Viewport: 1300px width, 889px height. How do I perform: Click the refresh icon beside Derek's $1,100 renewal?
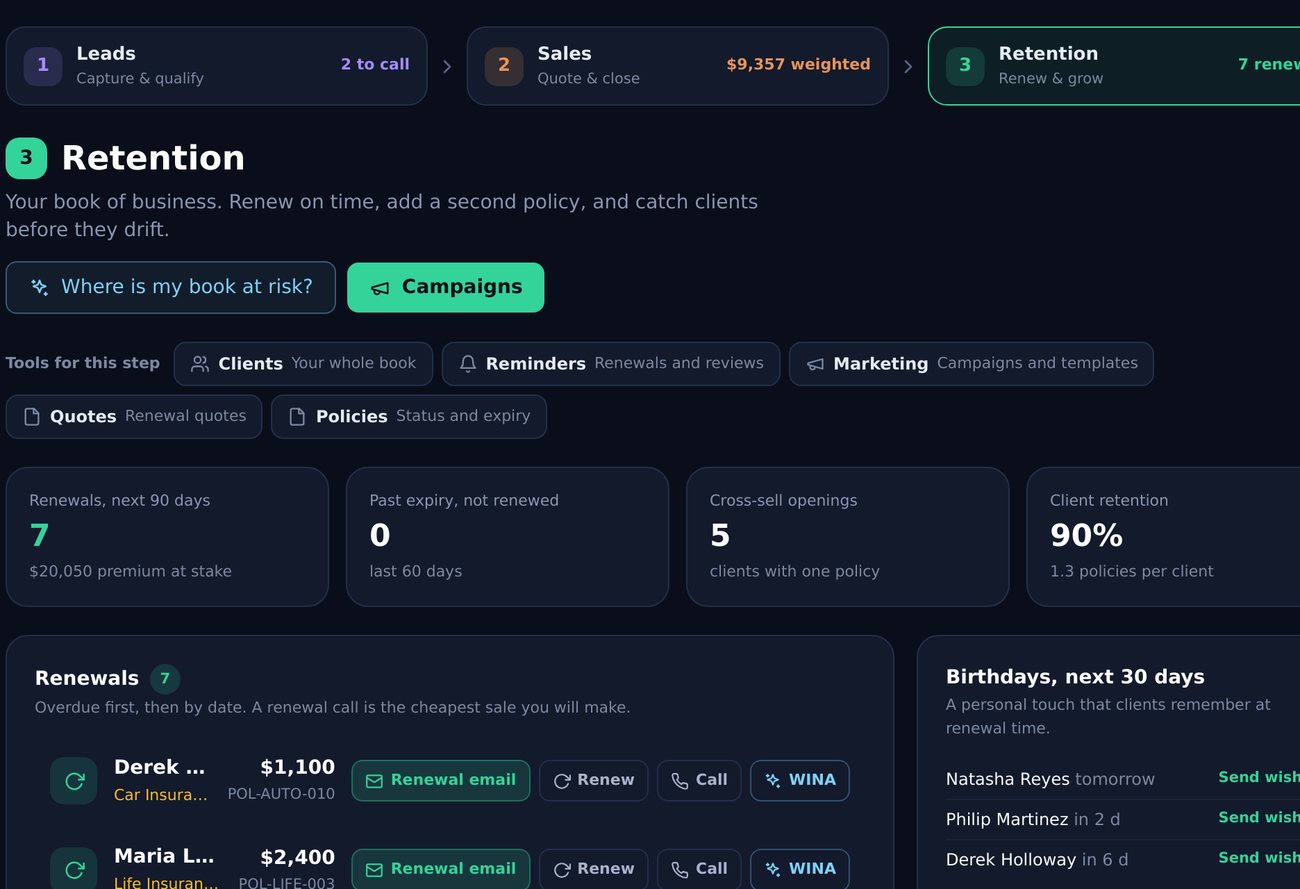pos(74,781)
